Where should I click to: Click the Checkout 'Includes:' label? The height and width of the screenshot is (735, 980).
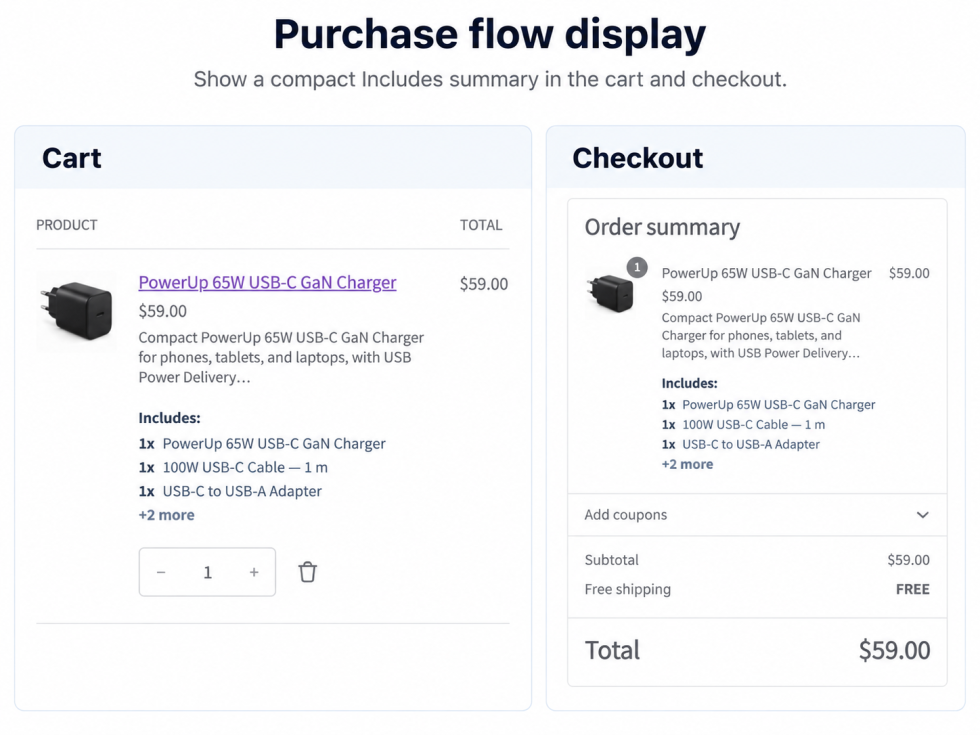[689, 383]
